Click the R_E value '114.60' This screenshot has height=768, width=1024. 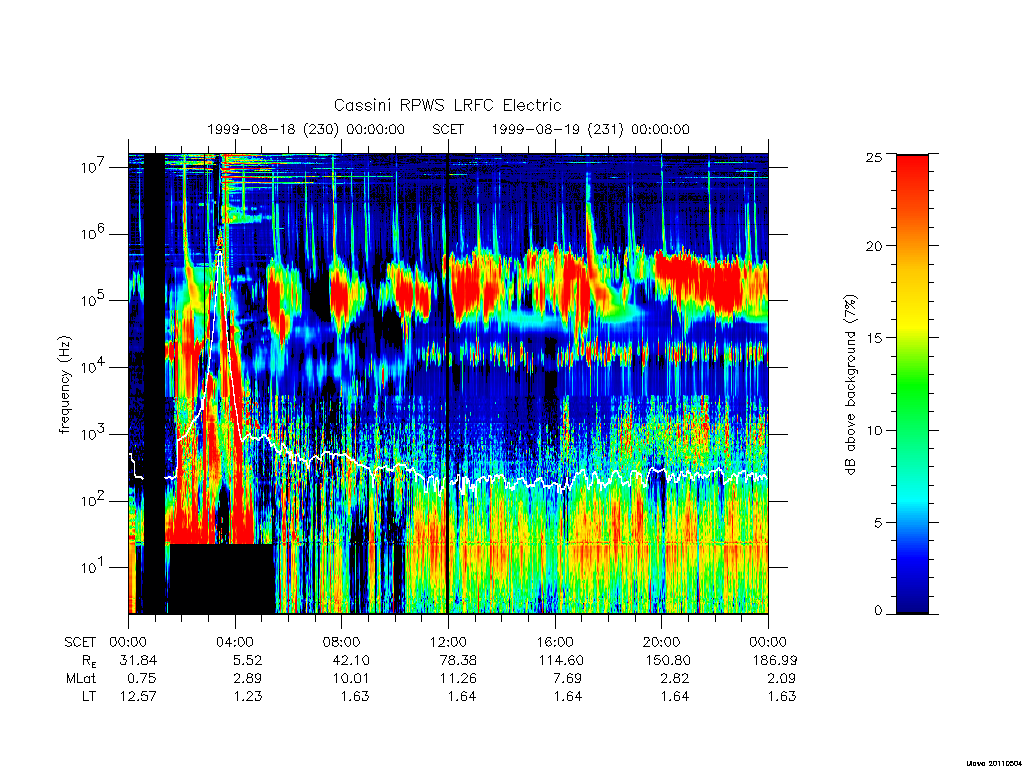click(x=560, y=660)
